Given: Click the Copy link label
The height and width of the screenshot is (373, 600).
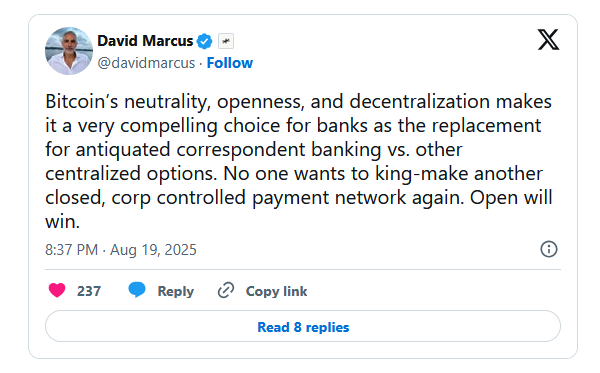Looking at the screenshot, I should pos(276,291).
